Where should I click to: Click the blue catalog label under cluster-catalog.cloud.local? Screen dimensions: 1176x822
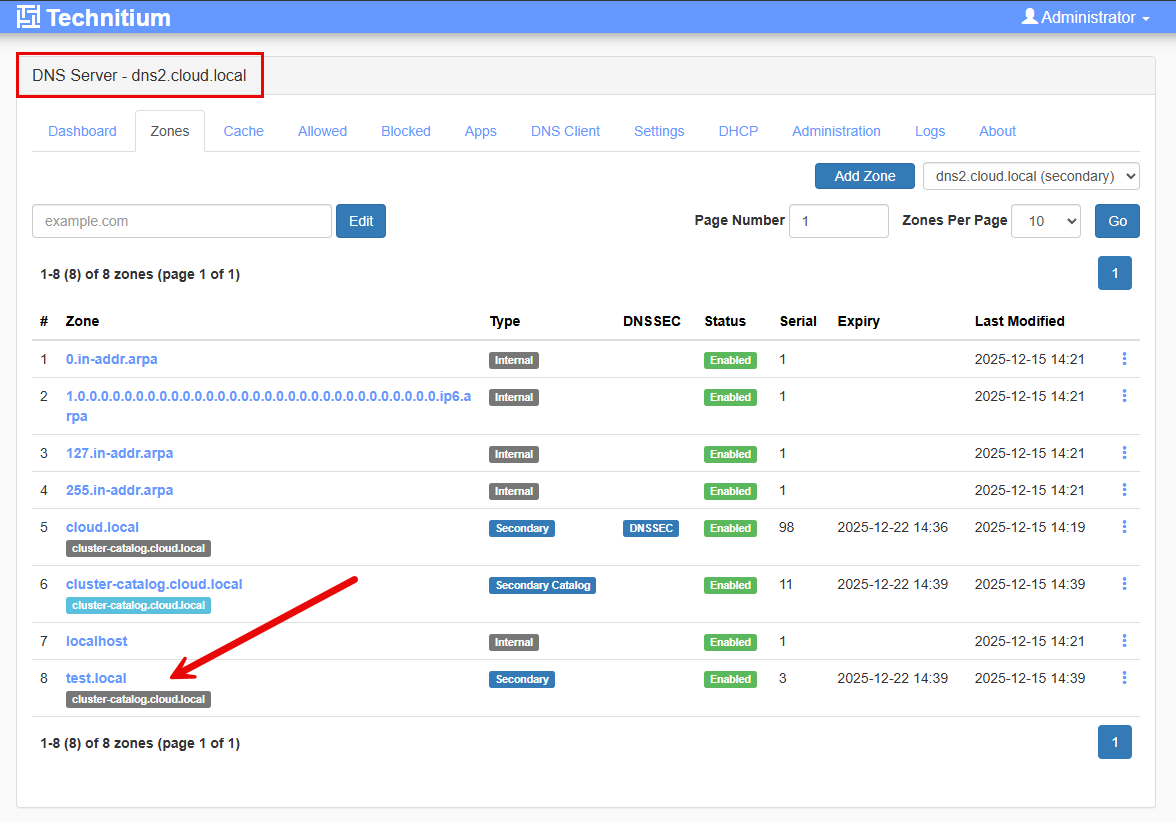click(138, 605)
